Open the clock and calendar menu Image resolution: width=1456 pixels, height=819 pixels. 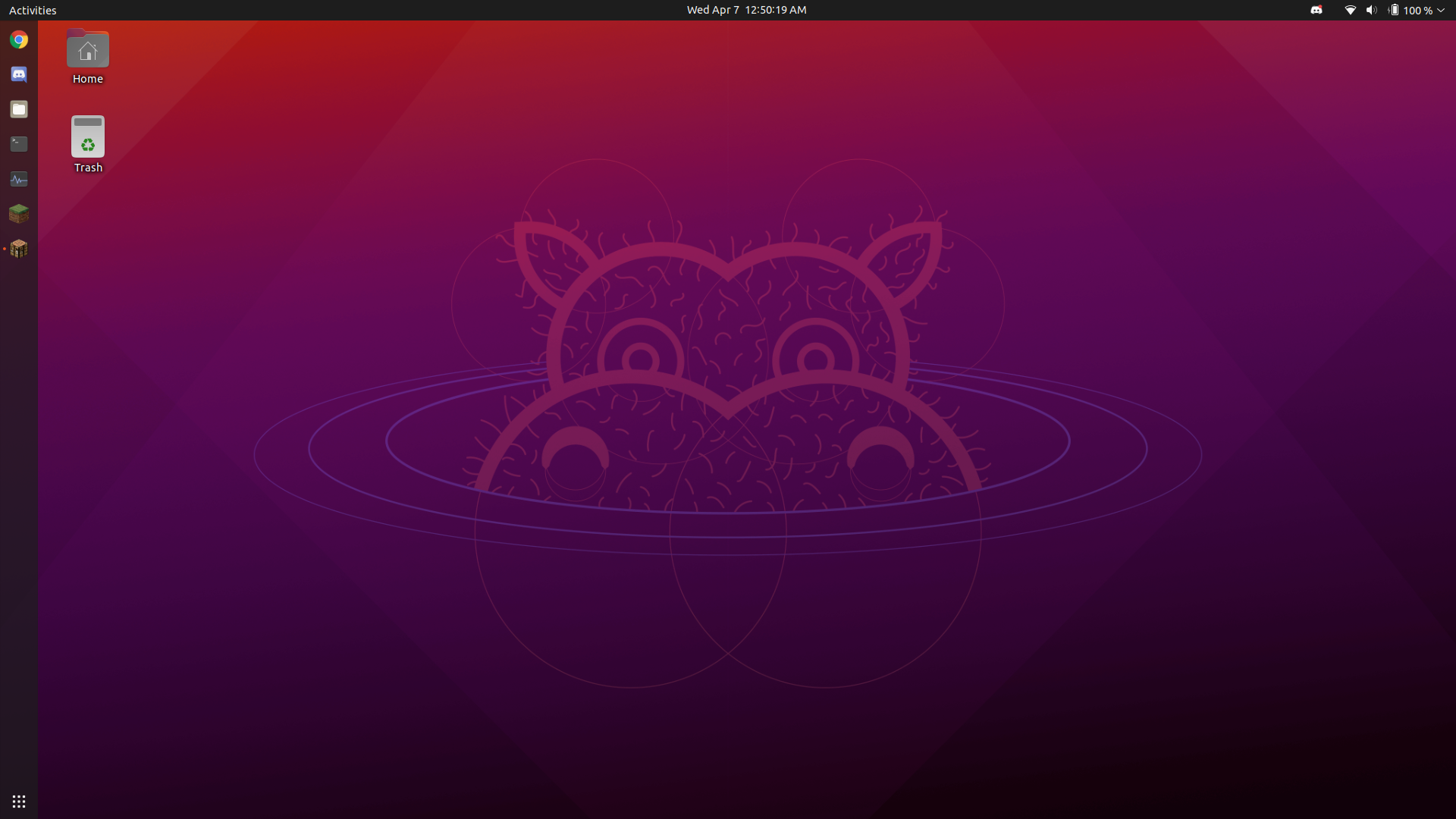click(746, 10)
